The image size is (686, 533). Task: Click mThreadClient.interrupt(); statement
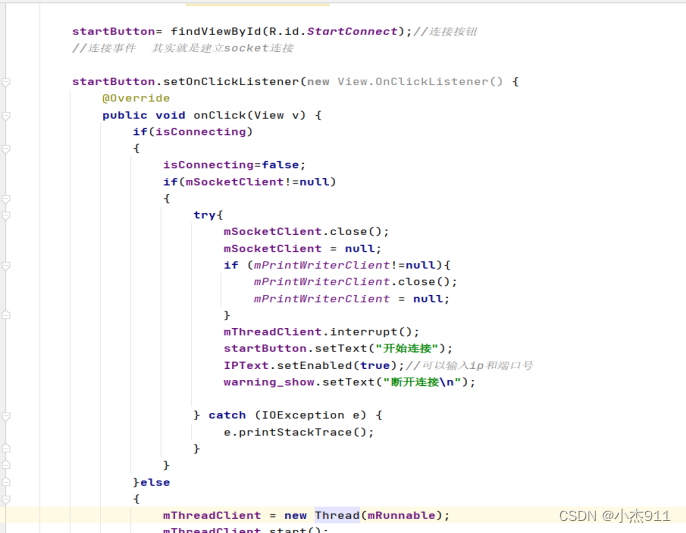coord(322,332)
